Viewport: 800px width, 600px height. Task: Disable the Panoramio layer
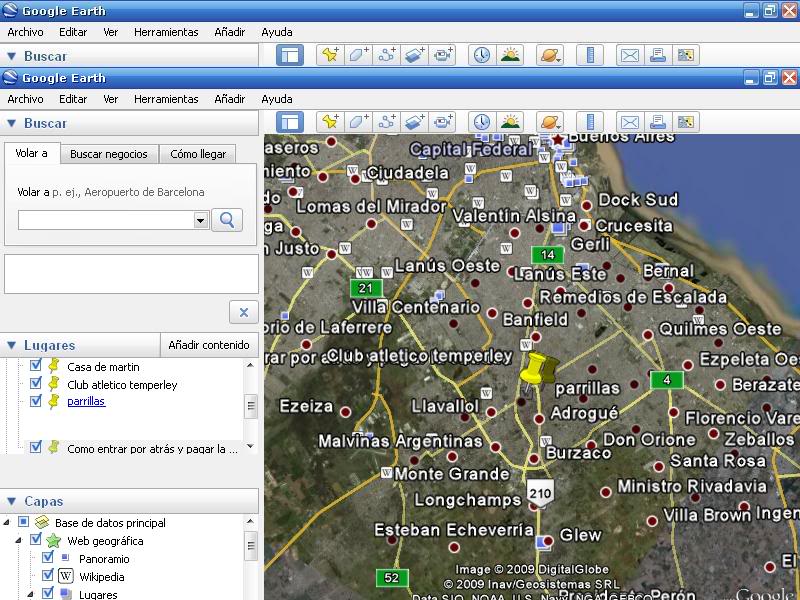tap(48, 558)
